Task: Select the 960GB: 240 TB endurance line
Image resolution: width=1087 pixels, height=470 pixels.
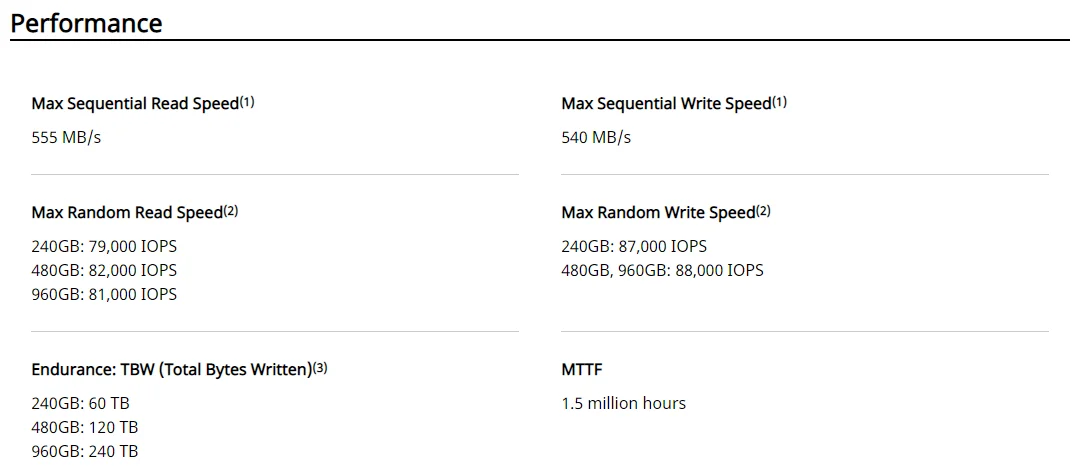Action: tap(85, 451)
